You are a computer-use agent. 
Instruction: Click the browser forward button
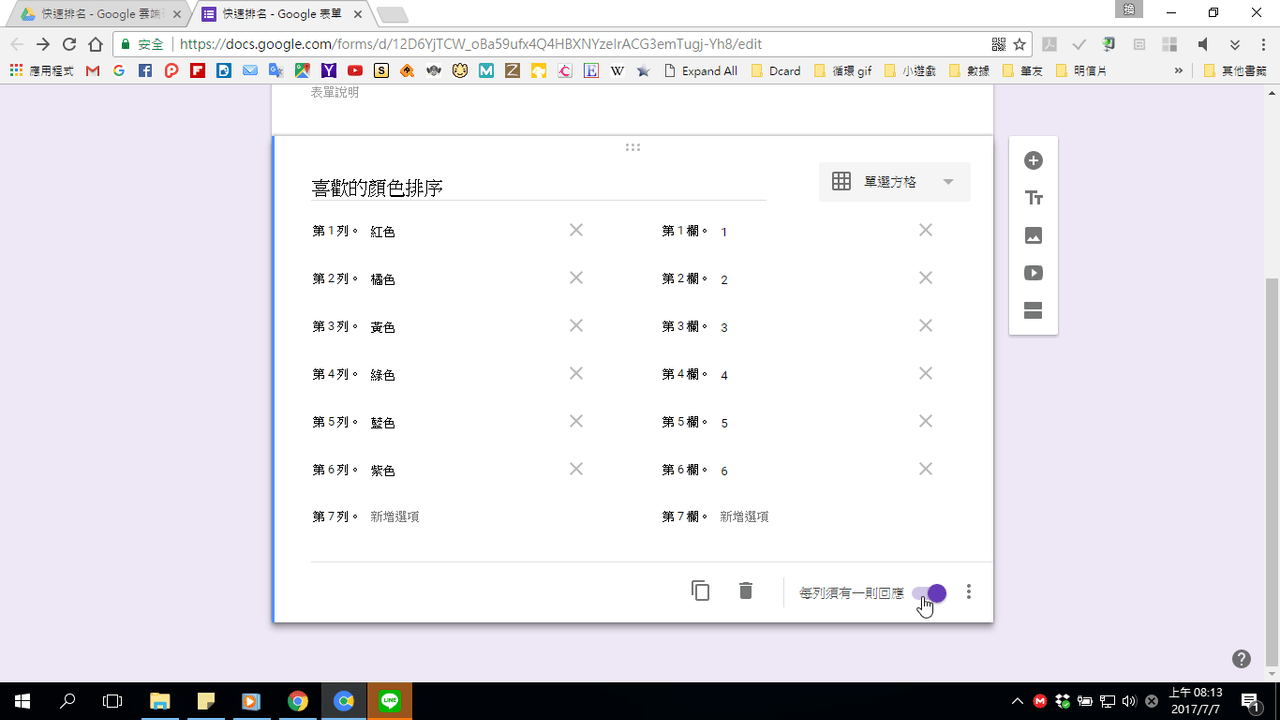[x=42, y=44]
